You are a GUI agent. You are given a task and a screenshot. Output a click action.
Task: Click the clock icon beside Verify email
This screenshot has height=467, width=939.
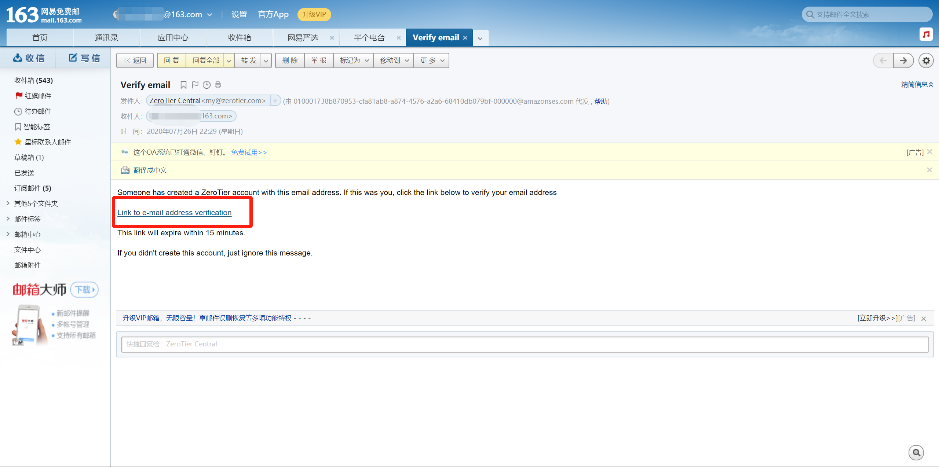click(207, 85)
